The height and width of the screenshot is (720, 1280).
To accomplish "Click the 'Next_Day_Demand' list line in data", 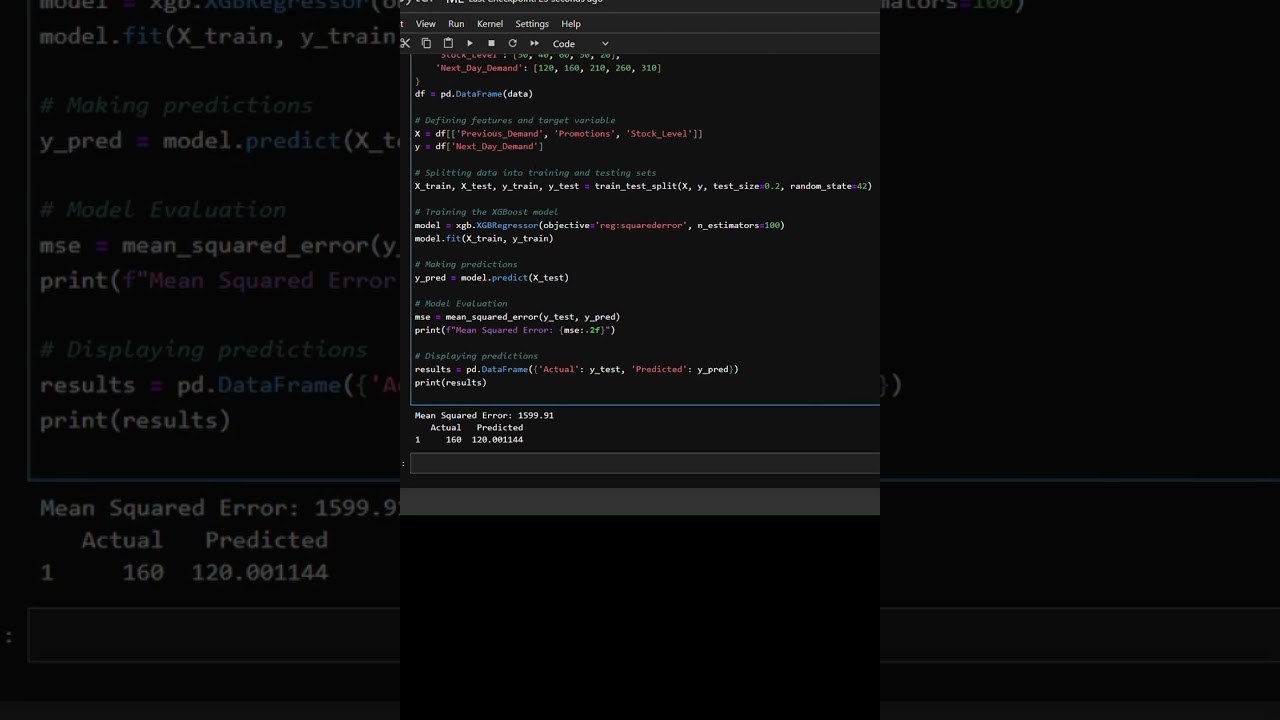I will (x=548, y=68).
